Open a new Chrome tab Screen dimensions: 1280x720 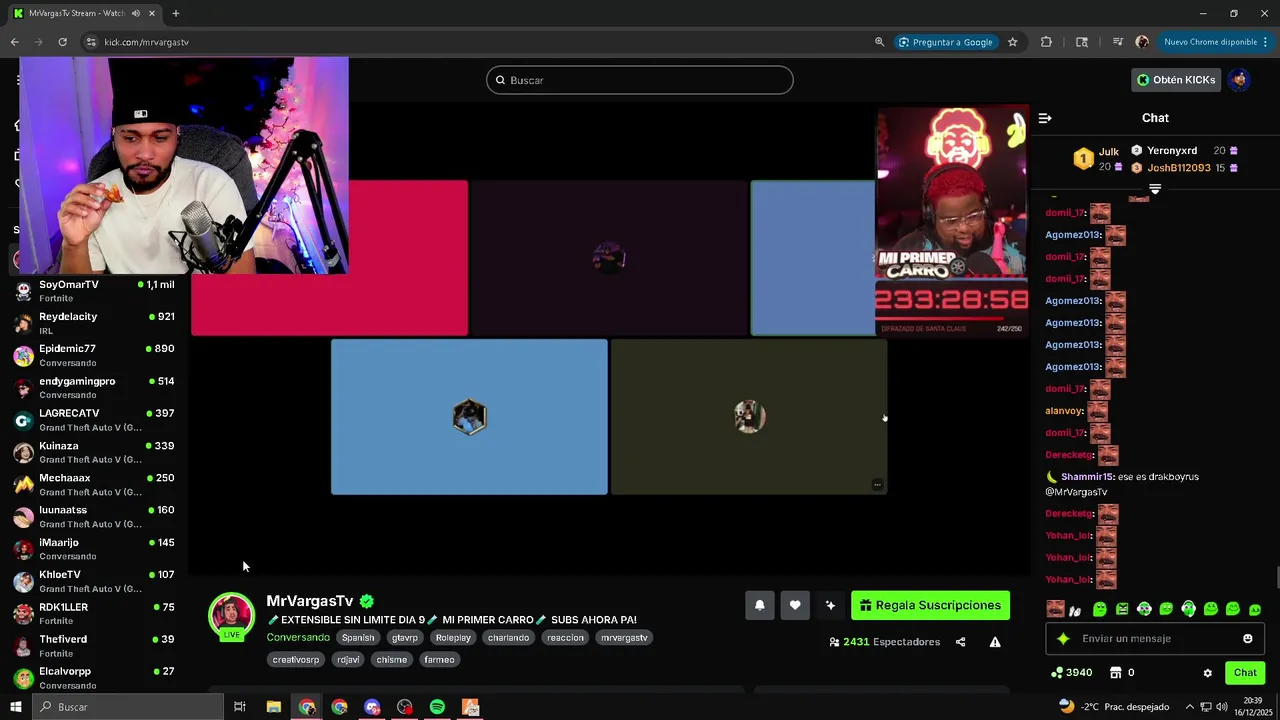175,13
